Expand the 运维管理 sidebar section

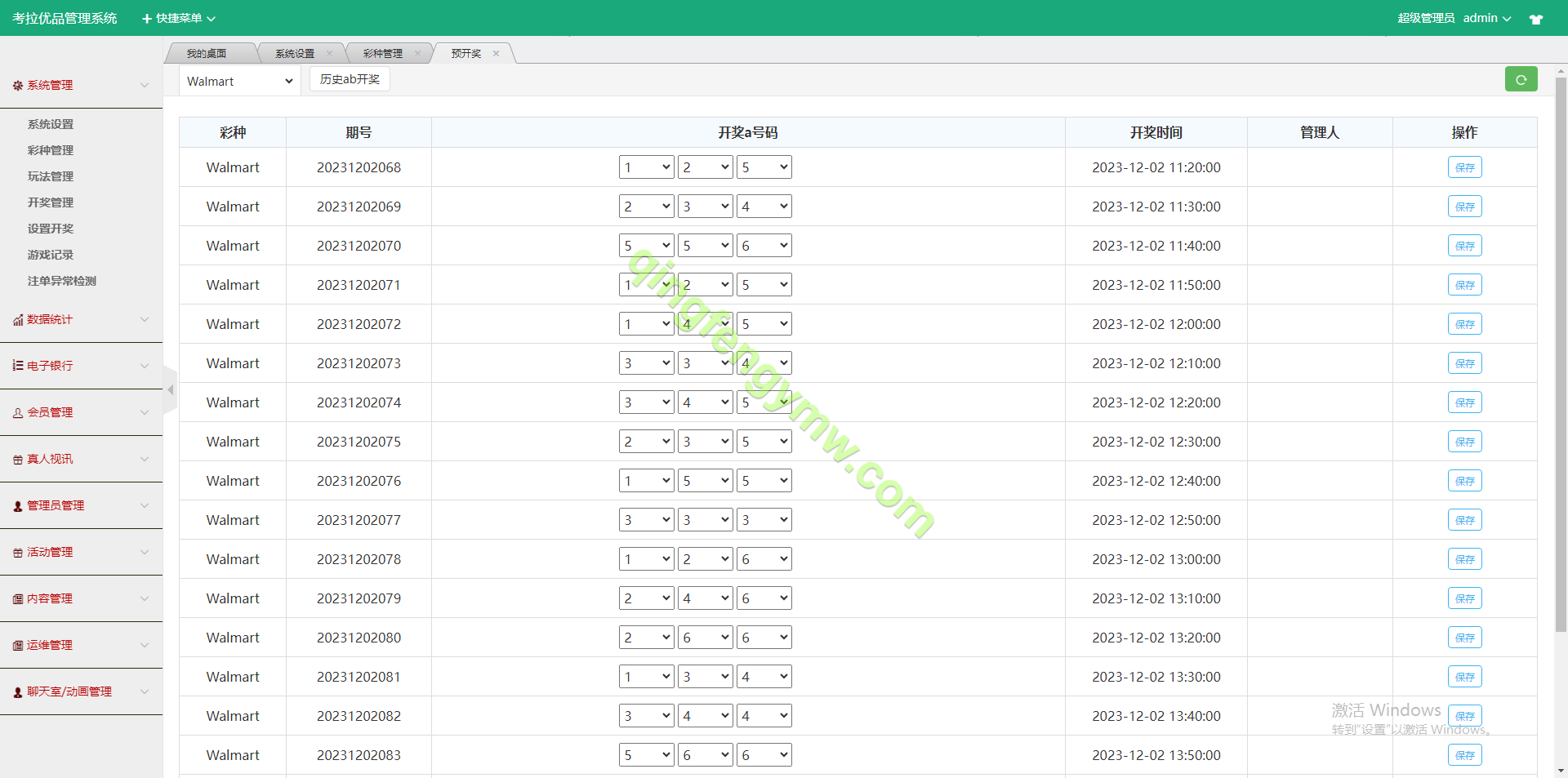point(81,645)
